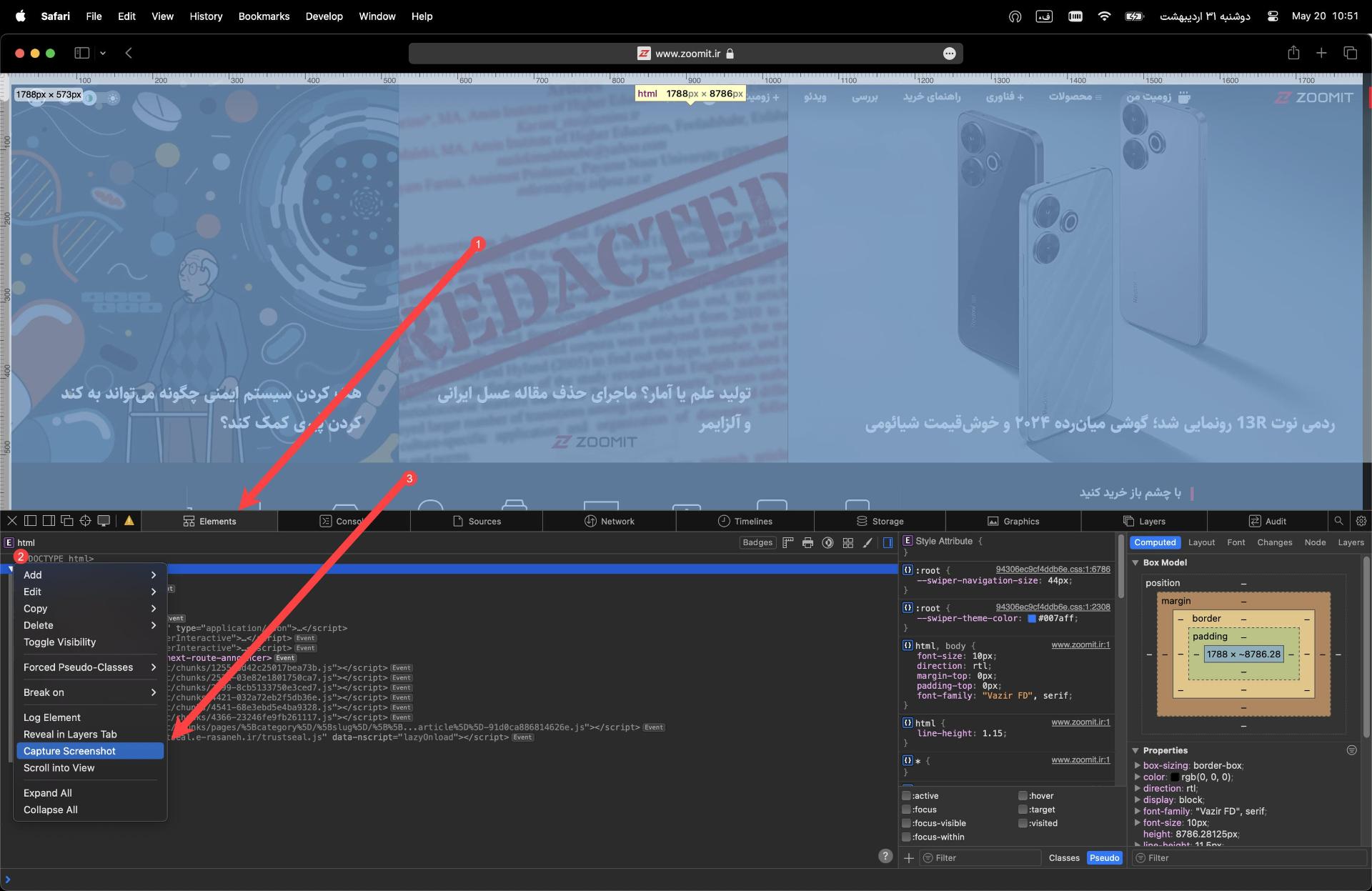Viewport: 1372px width, 891px height.
Task: Open the Share sheet icon
Action: (x=1293, y=53)
